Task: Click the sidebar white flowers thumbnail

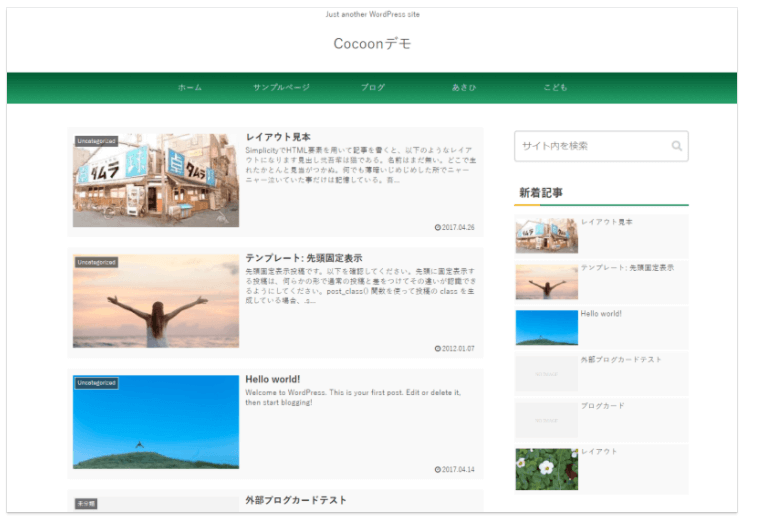Action: 546,469
